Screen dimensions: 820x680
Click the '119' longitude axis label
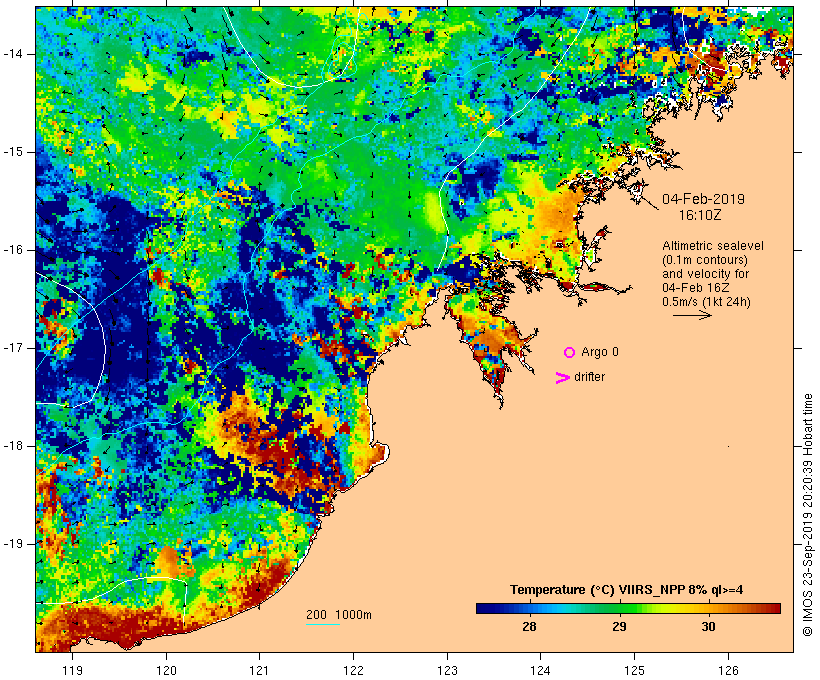coord(72,670)
